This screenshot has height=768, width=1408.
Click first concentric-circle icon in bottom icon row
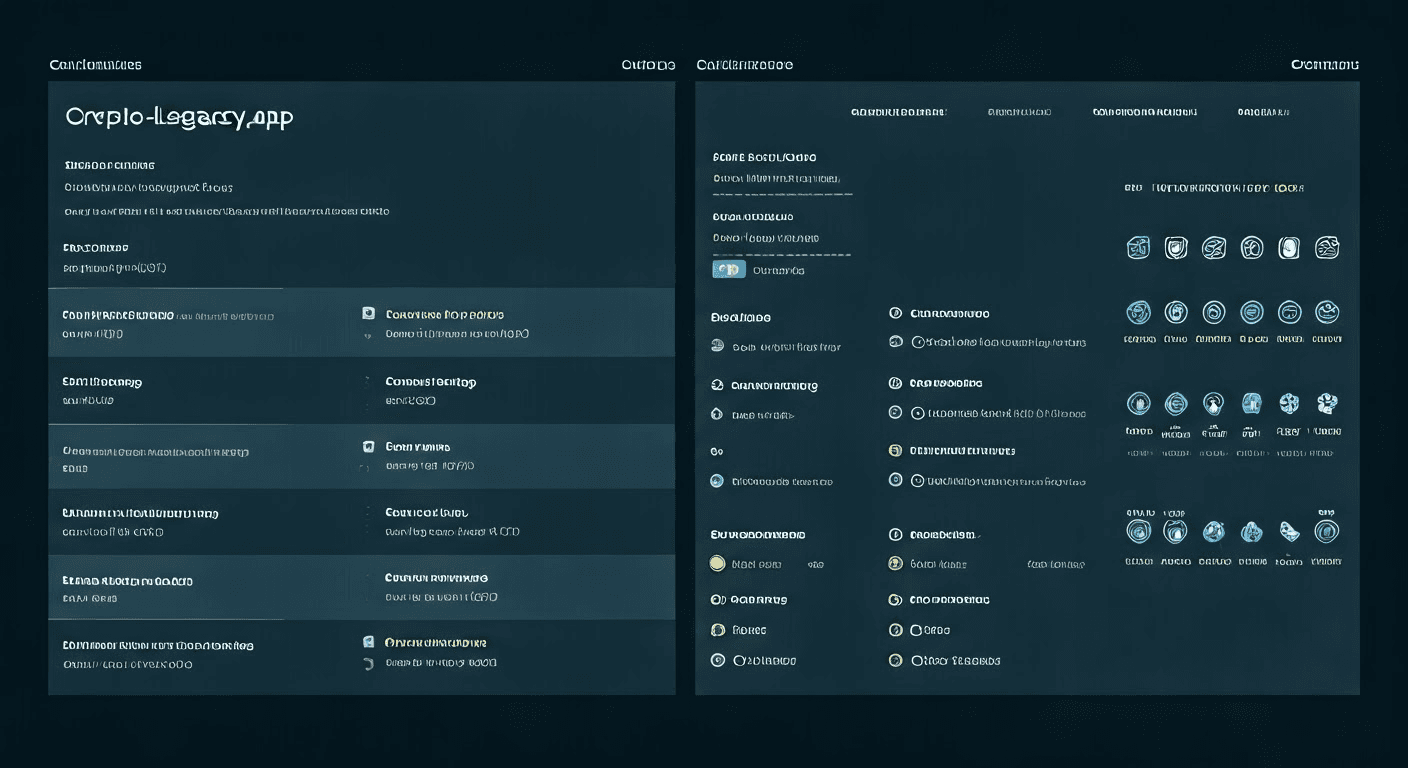(x=1138, y=531)
